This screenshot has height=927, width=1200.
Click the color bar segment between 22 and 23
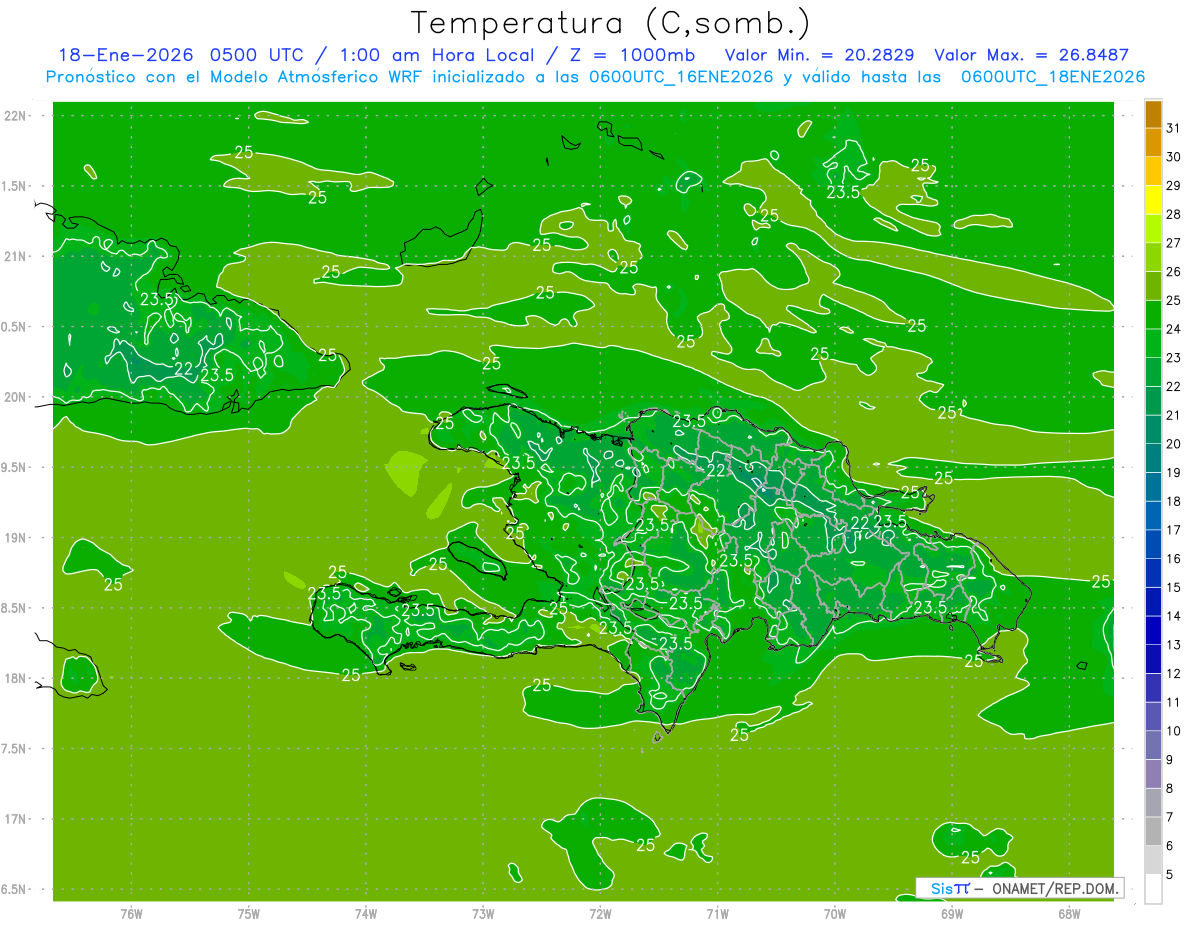(1153, 372)
